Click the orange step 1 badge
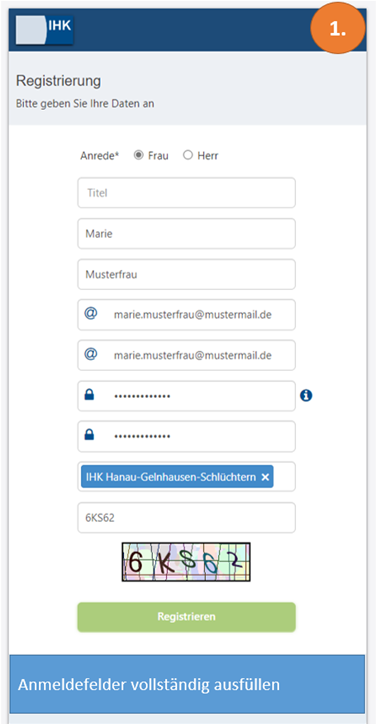The image size is (378, 724). (x=337, y=28)
